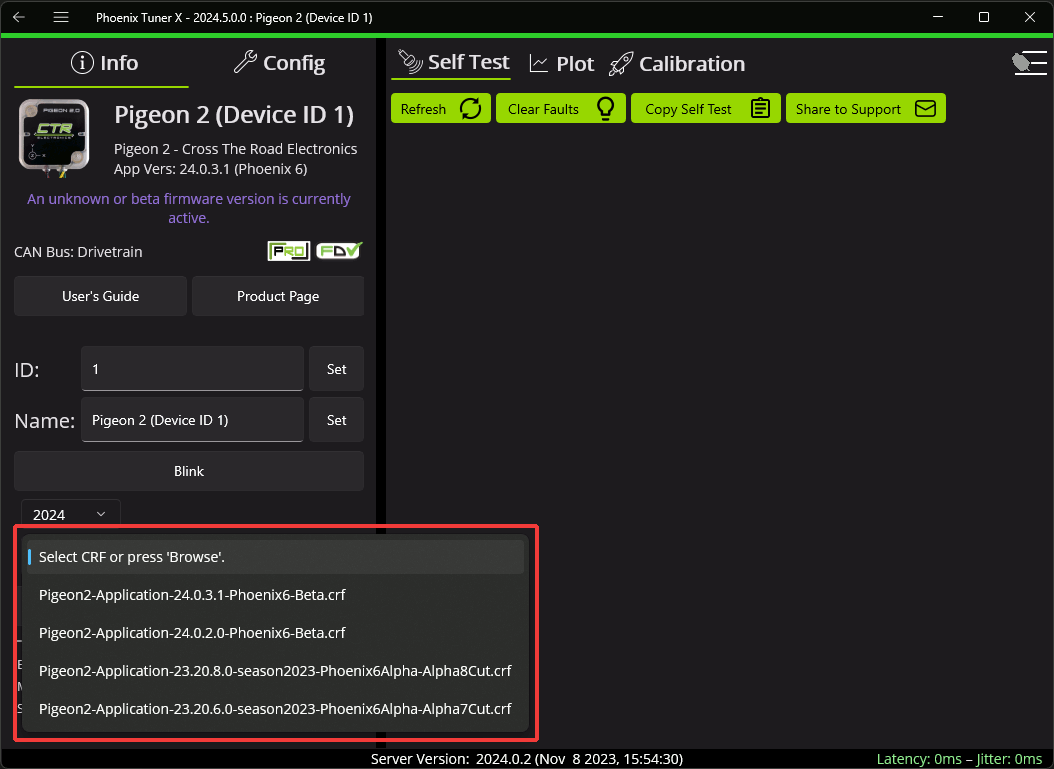Click the FD CAN badge icon

coord(339,251)
